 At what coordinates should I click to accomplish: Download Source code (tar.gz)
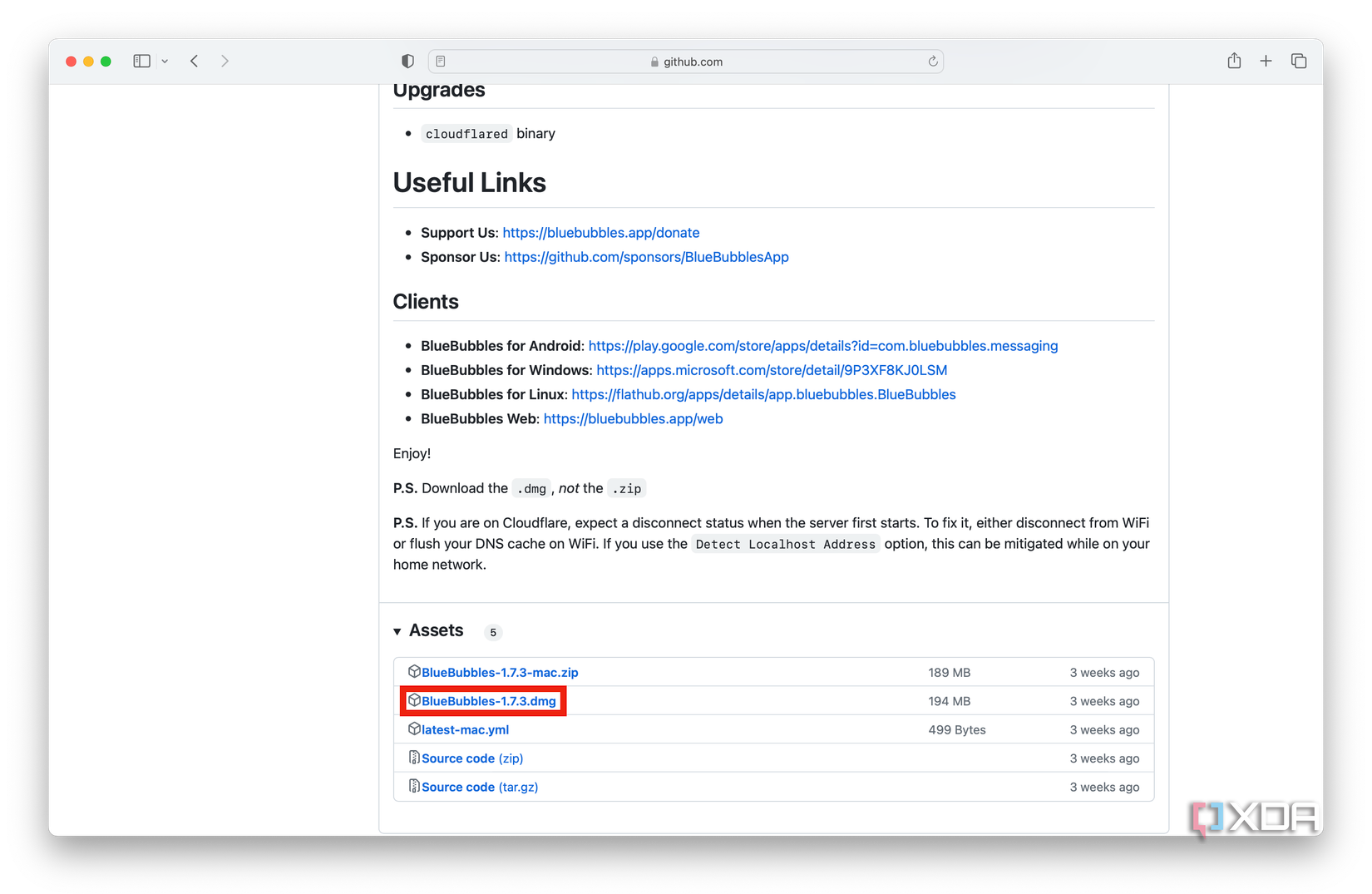click(479, 788)
